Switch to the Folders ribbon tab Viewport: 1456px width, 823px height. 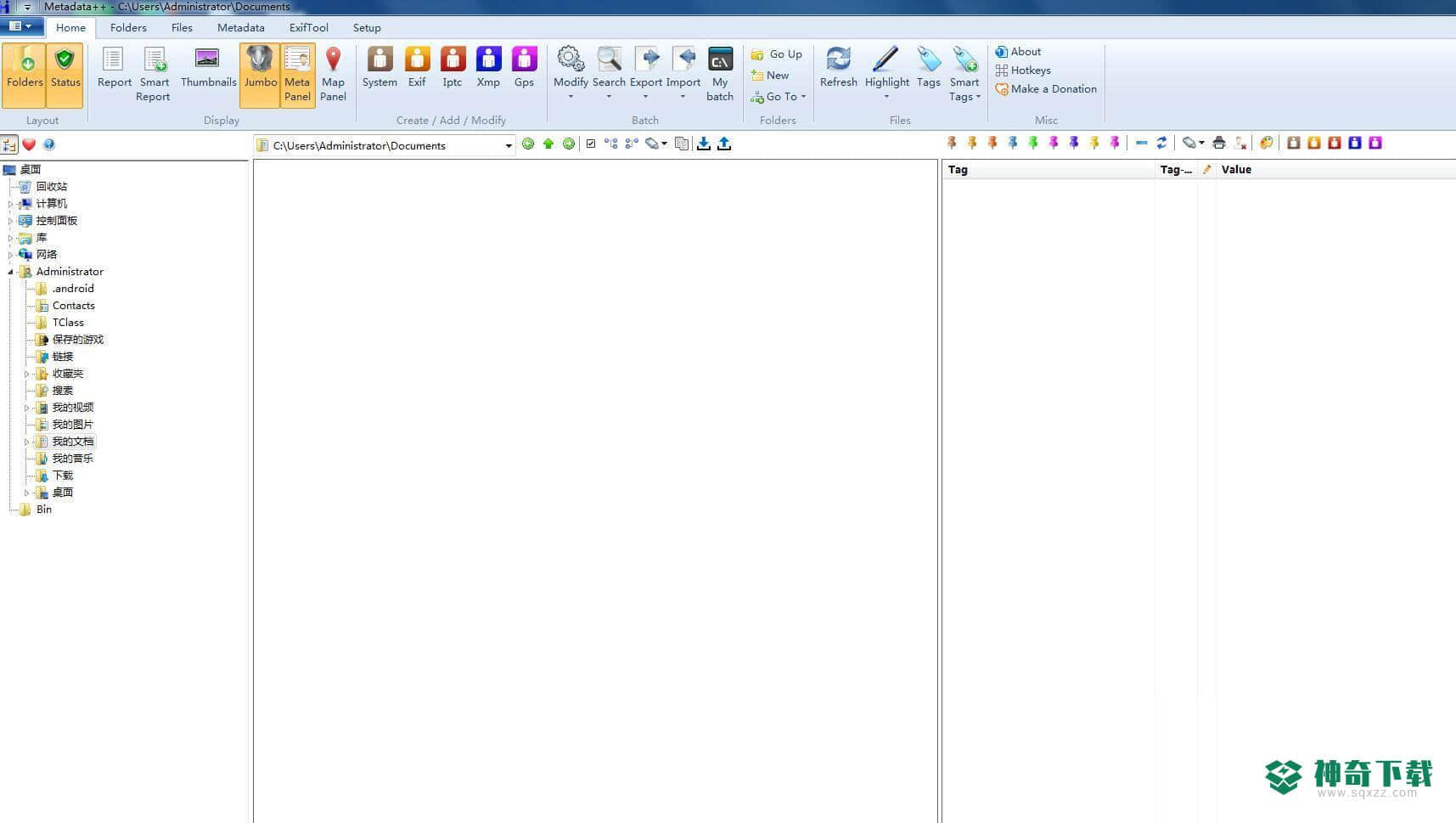pos(128,27)
